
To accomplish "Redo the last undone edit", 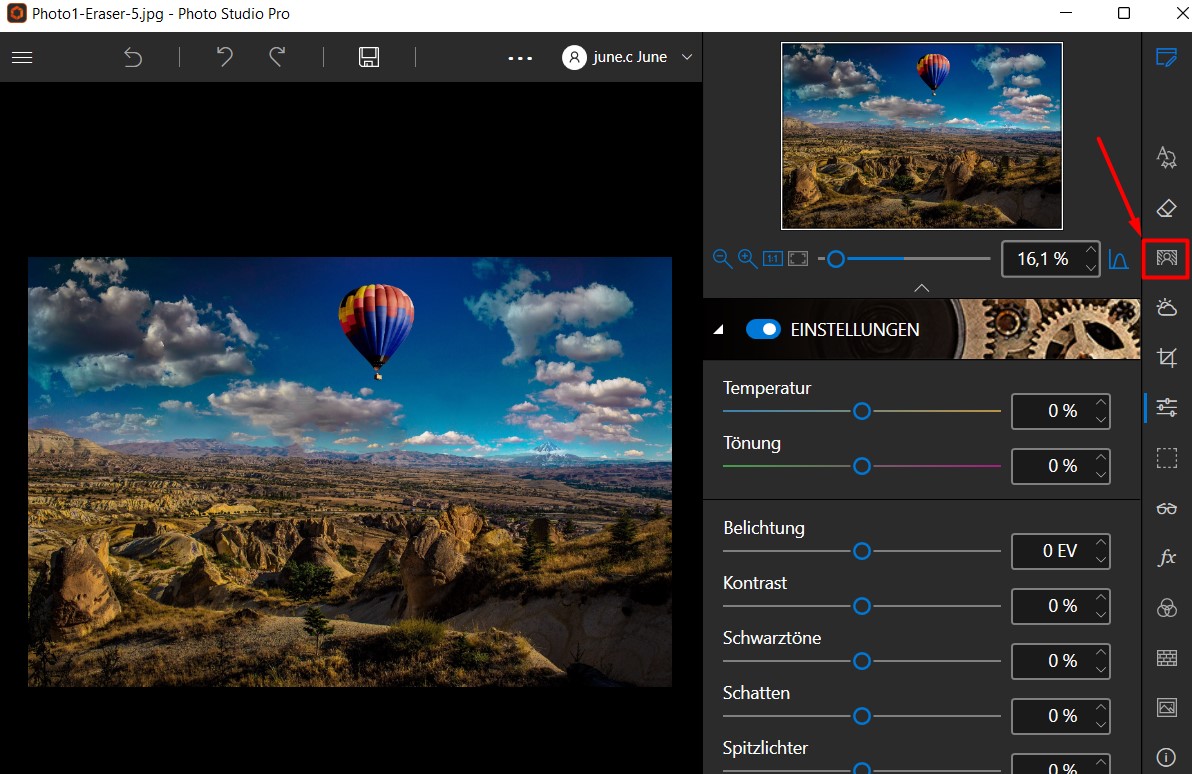I will tap(277, 56).
